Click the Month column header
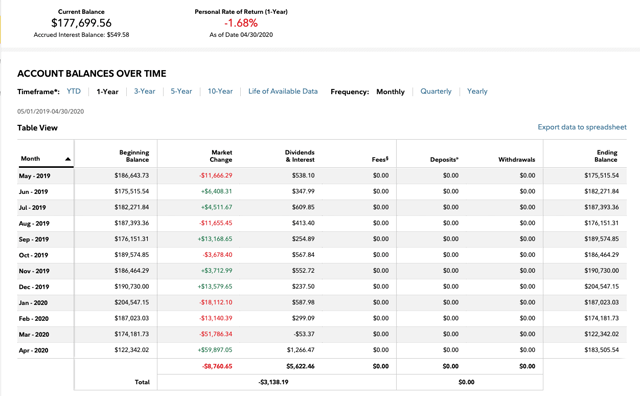Screen dimensions: 640x396 tap(30, 158)
